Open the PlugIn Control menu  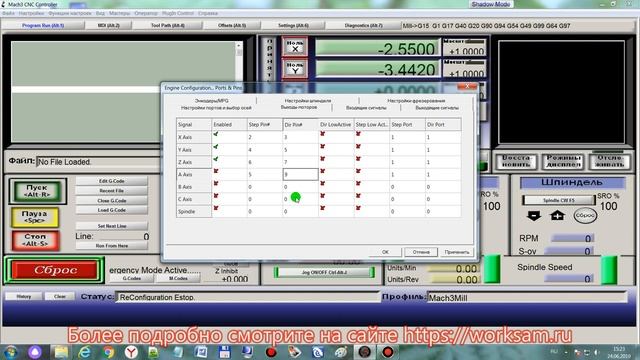coord(178,13)
